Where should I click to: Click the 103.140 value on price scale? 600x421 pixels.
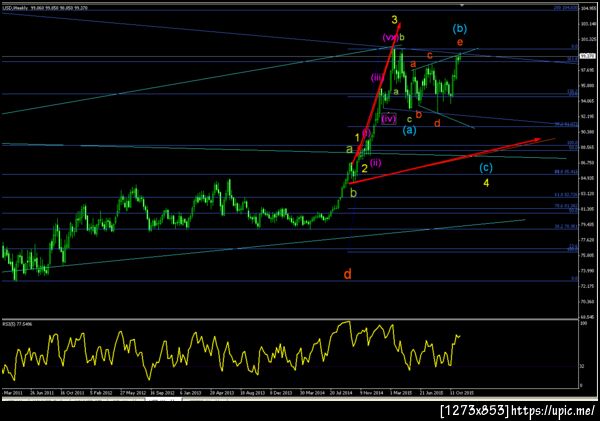(588, 24)
